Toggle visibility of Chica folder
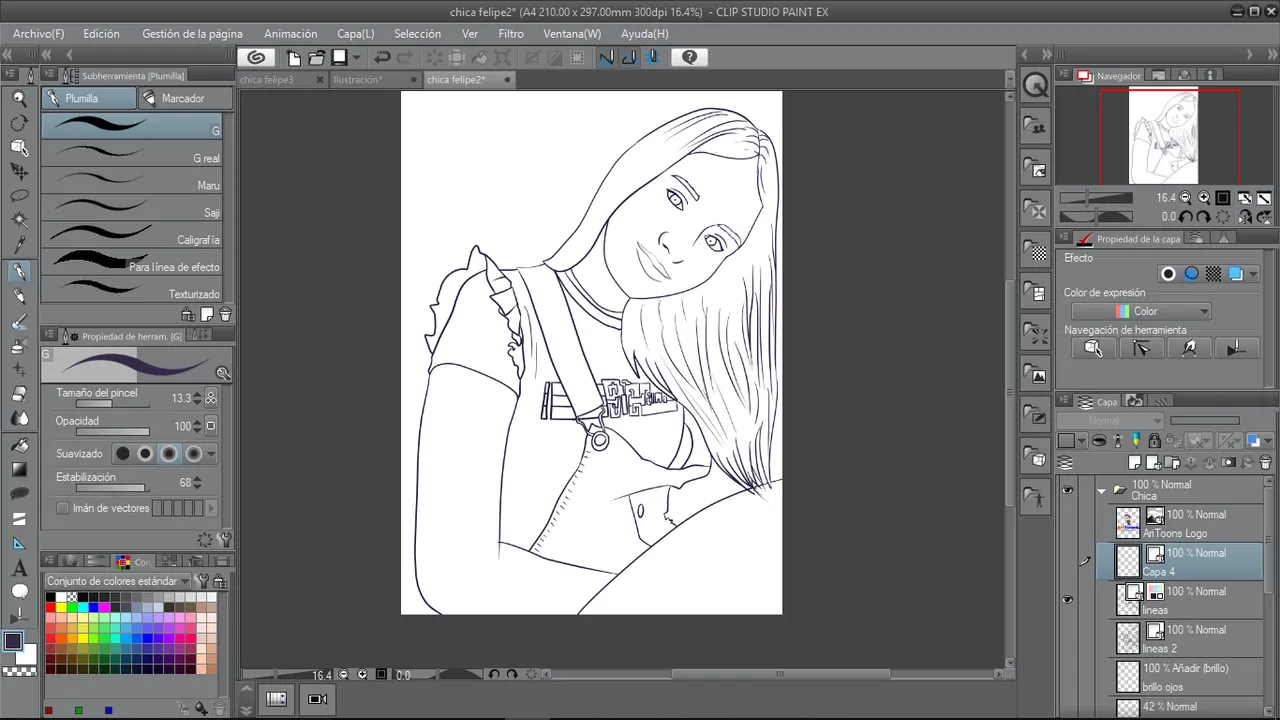1280x720 pixels. (1068, 490)
